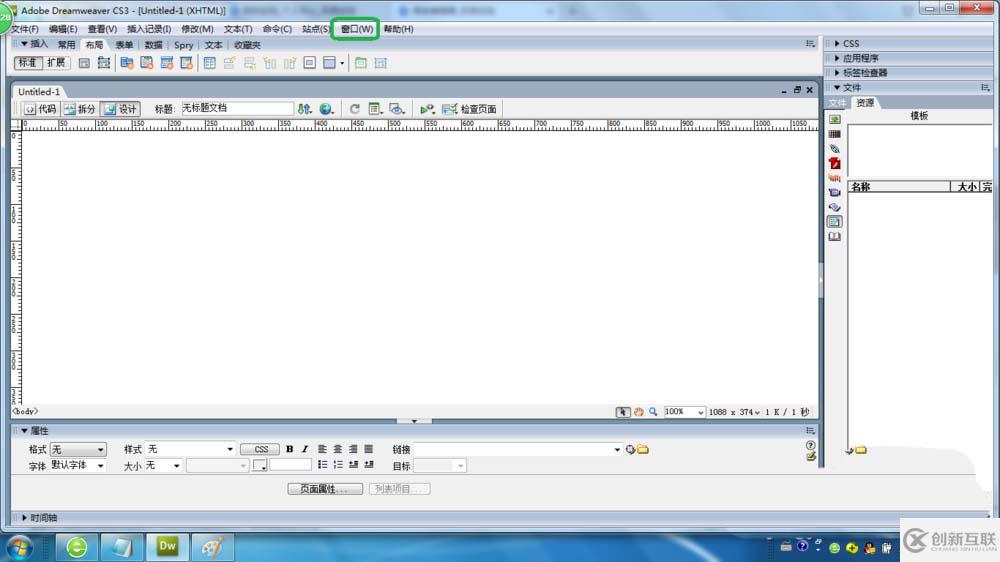Click Draw Layout Table icon
1000x562 pixels.
tap(360, 63)
